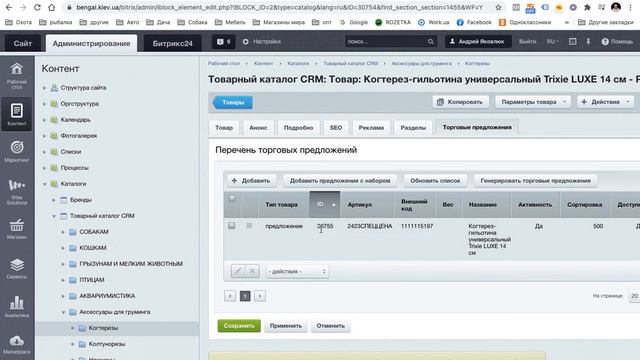Click the browser address bar
Image resolution: width=640 pixels, height=360 pixels.
[x=280, y=7]
